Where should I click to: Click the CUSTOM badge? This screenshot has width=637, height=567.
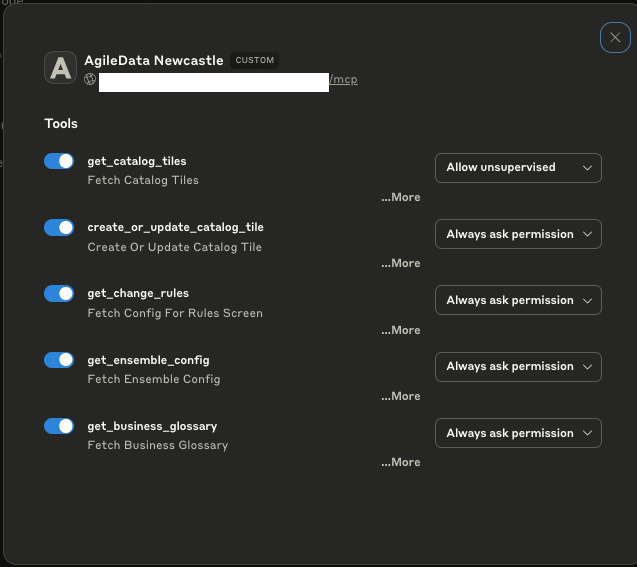pos(254,60)
